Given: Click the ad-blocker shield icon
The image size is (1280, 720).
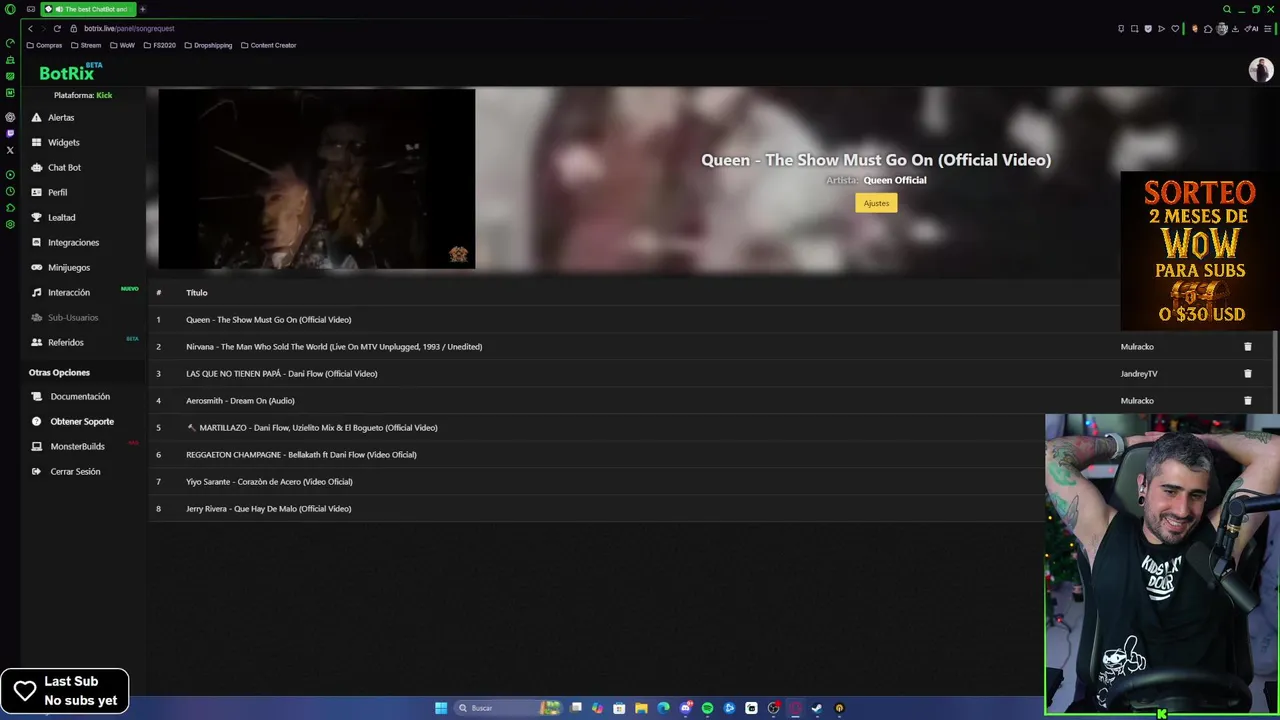Looking at the screenshot, I should coord(1148,29).
